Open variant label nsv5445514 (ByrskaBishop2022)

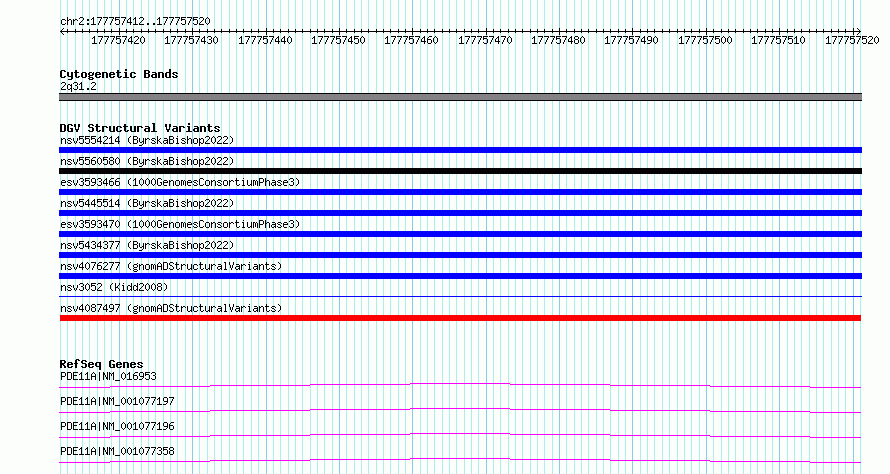[x=147, y=203]
